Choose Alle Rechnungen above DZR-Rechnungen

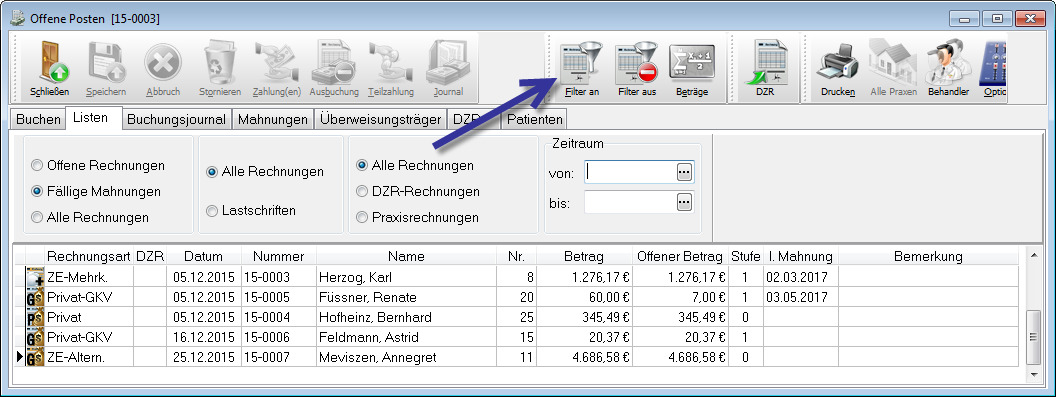pyautogui.click(x=362, y=165)
